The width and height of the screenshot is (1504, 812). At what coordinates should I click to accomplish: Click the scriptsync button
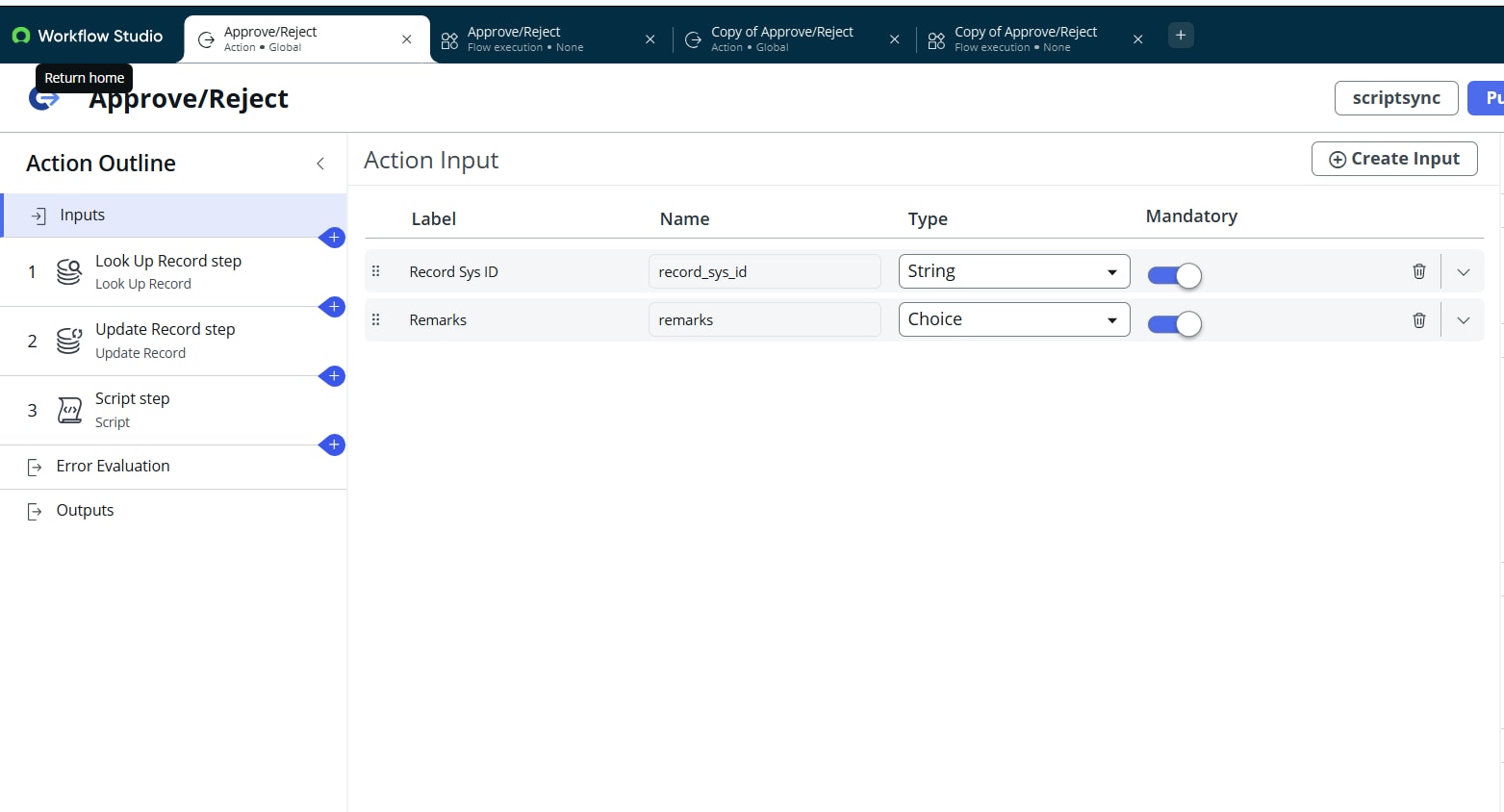1395,98
